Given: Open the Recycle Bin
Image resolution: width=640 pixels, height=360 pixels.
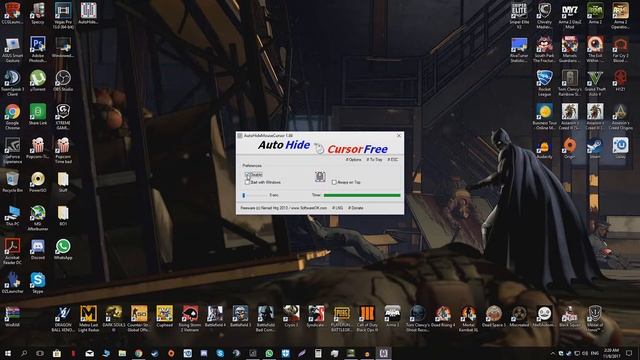Looking at the screenshot, I should (x=12, y=182).
